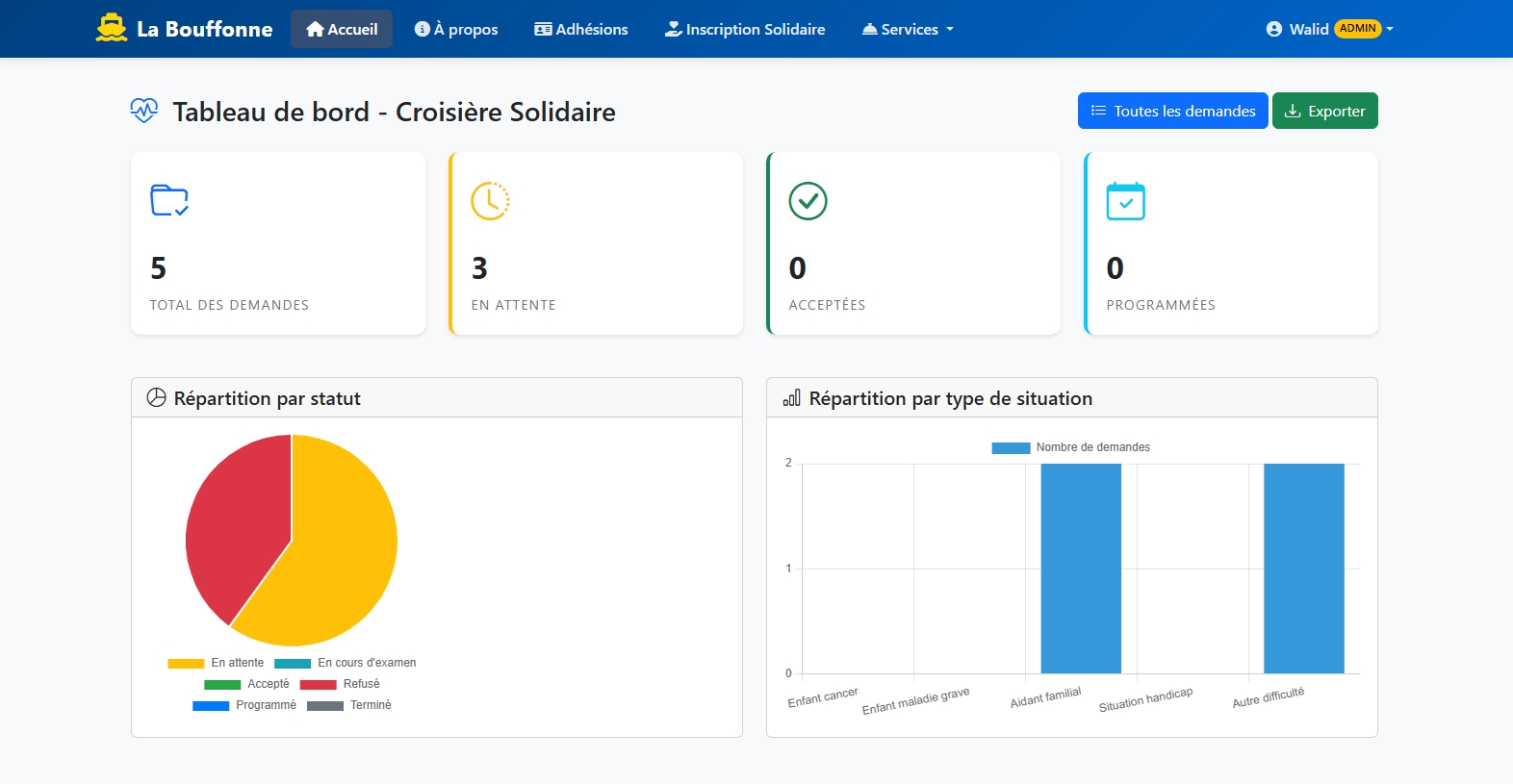
Task: Open the Inscription Solidaire menu item
Action: tap(745, 29)
